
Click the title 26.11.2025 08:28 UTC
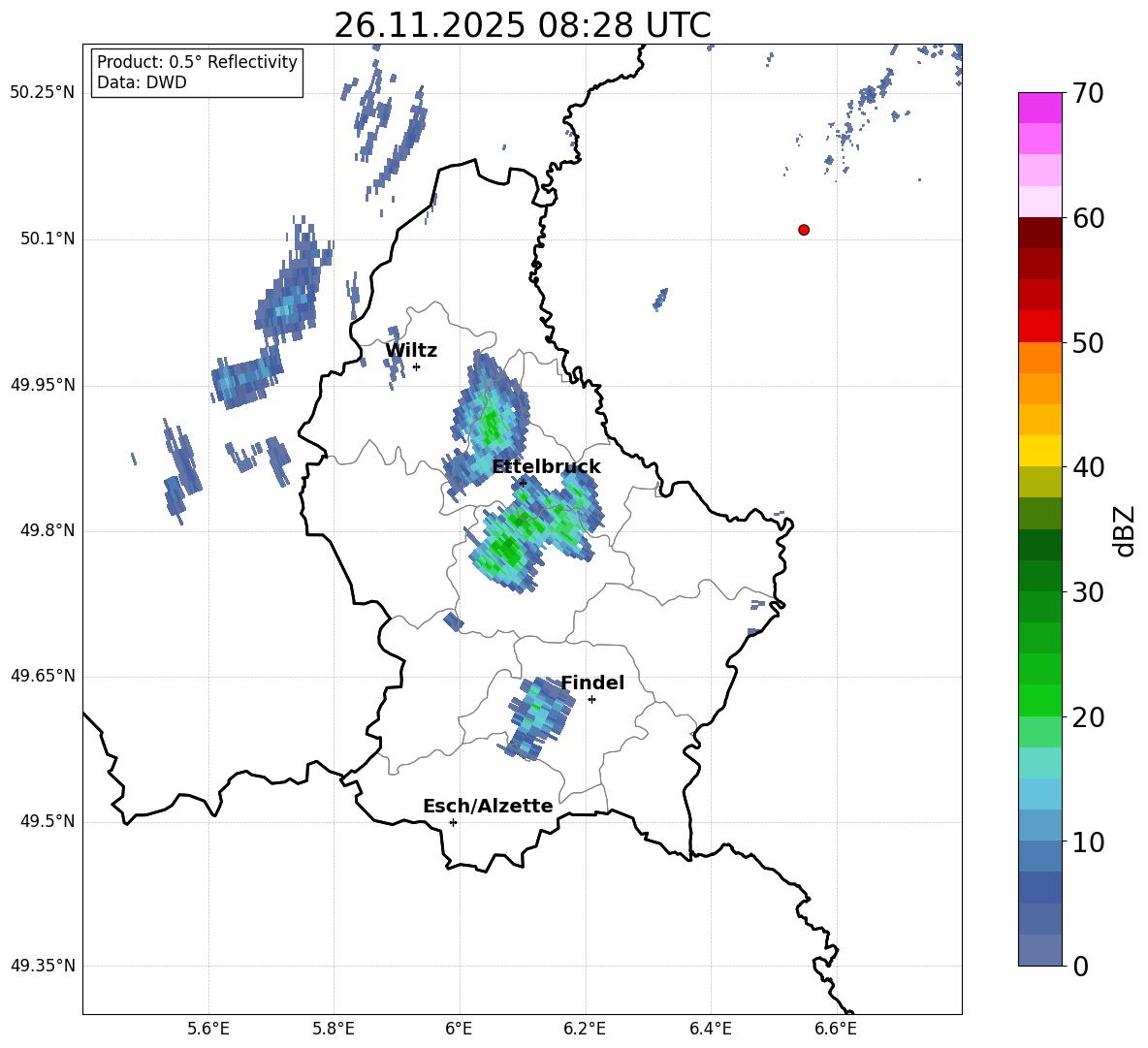click(x=522, y=25)
